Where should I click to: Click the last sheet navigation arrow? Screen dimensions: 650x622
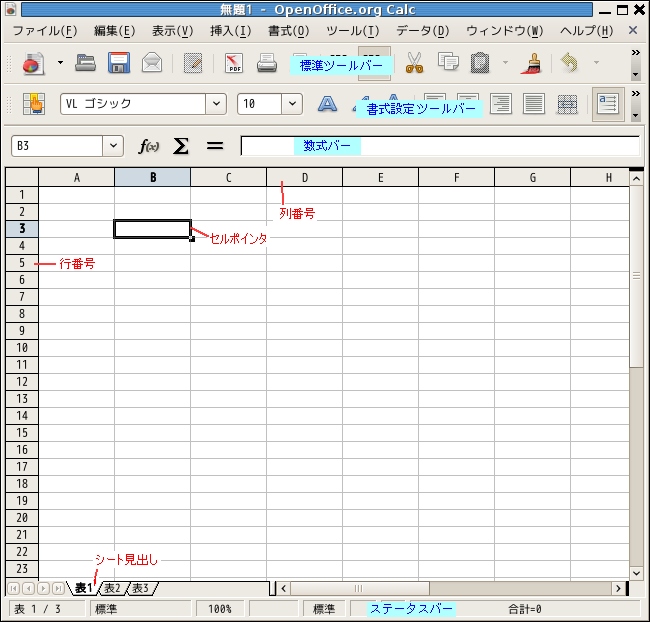pyautogui.click(x=58, y=588)
